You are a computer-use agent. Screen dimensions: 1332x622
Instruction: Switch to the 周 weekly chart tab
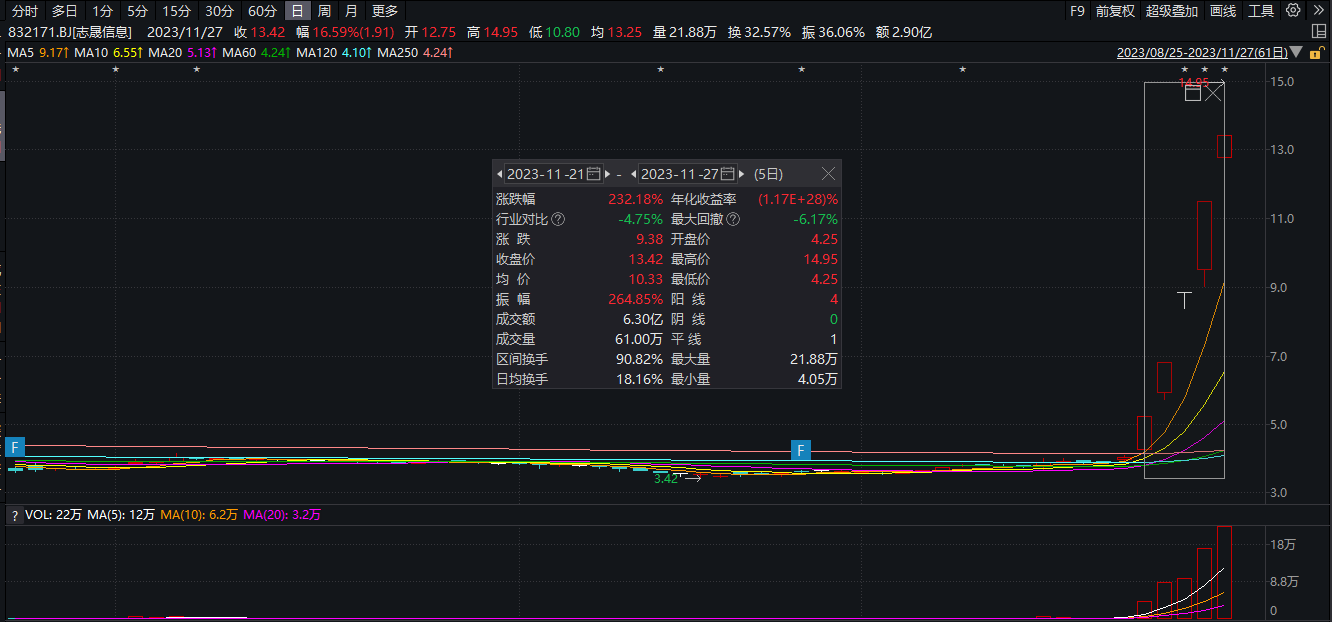pyautogui.click(x=324, y=11)
